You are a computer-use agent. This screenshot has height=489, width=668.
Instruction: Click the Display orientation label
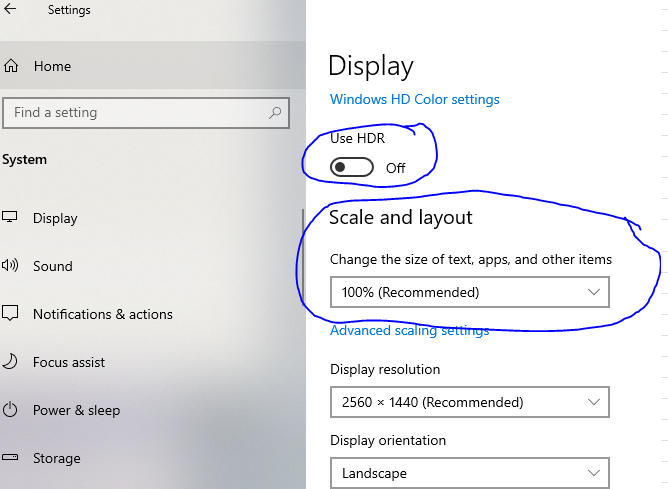pos(388,440)
